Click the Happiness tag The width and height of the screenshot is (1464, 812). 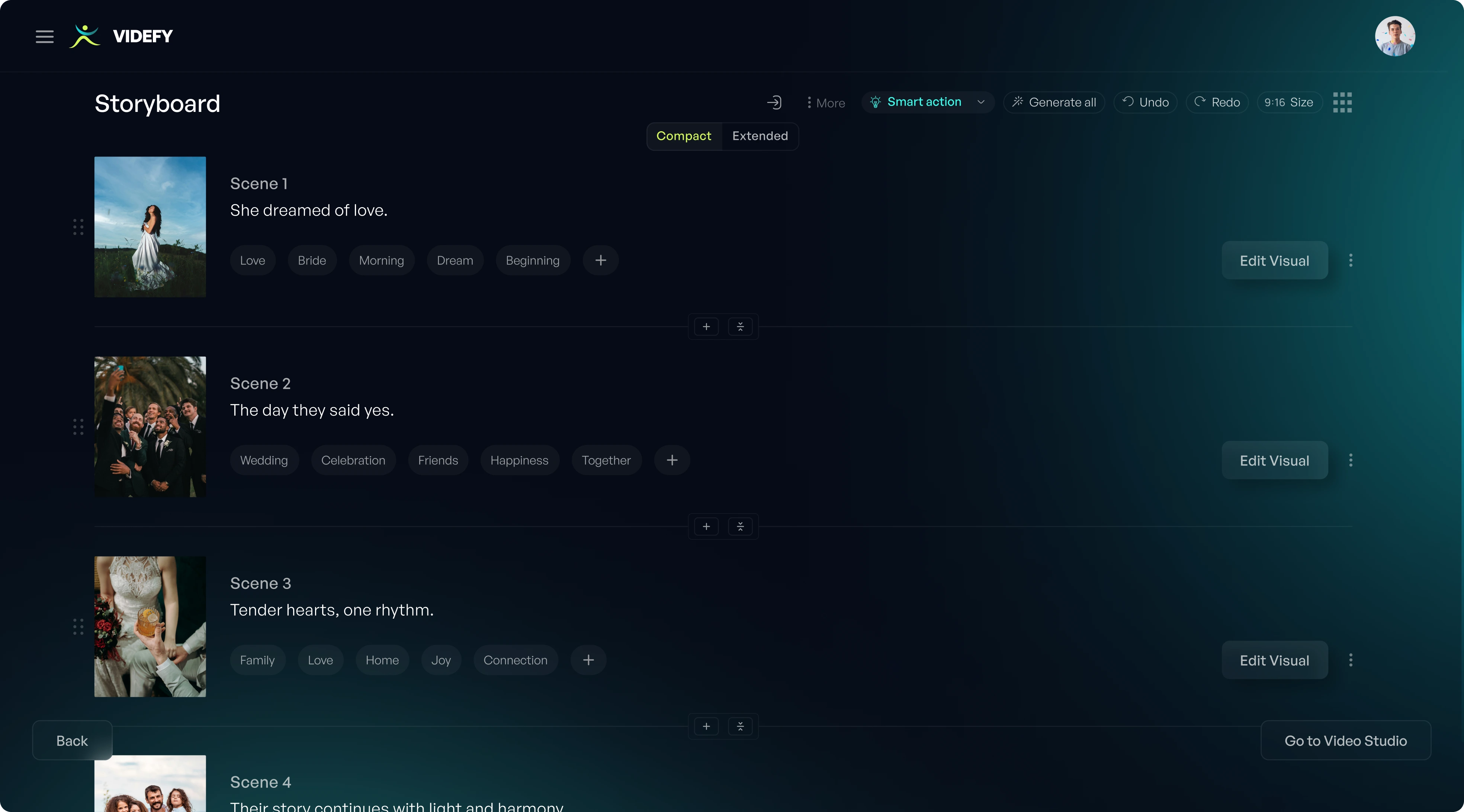(x=520, y=460)
